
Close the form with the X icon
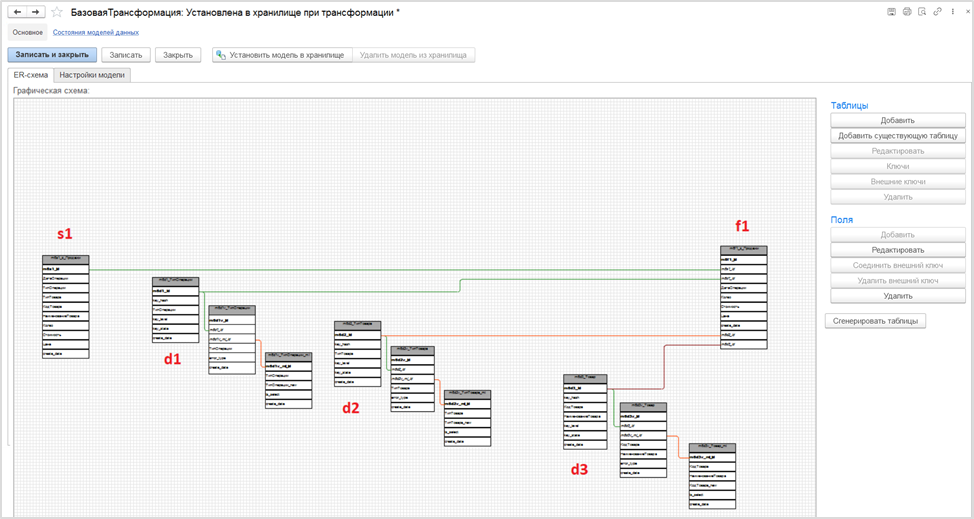(957, 12)
